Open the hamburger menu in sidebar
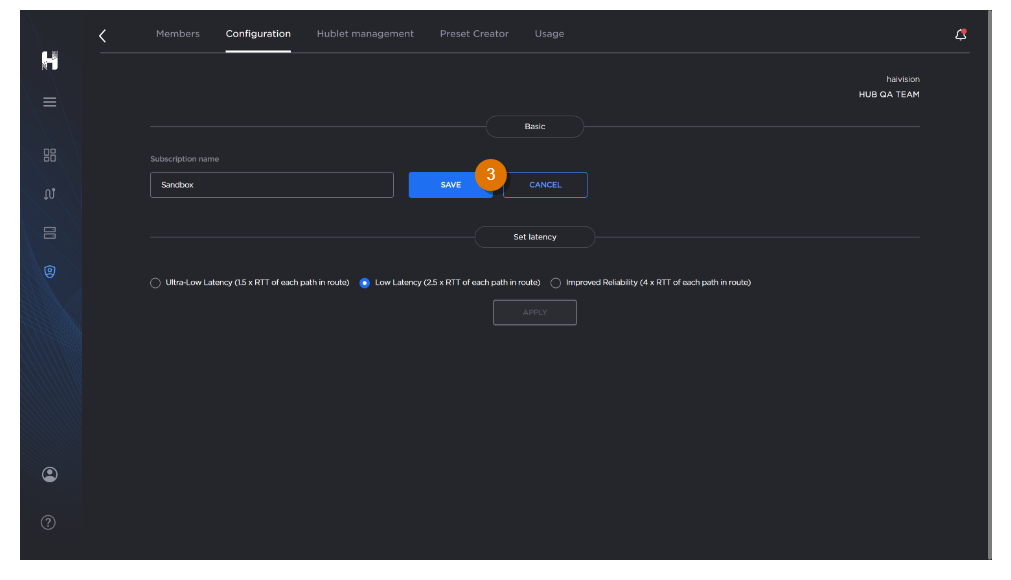The image size is (1011, 580). pyautogui.click(x=49, y=102)
